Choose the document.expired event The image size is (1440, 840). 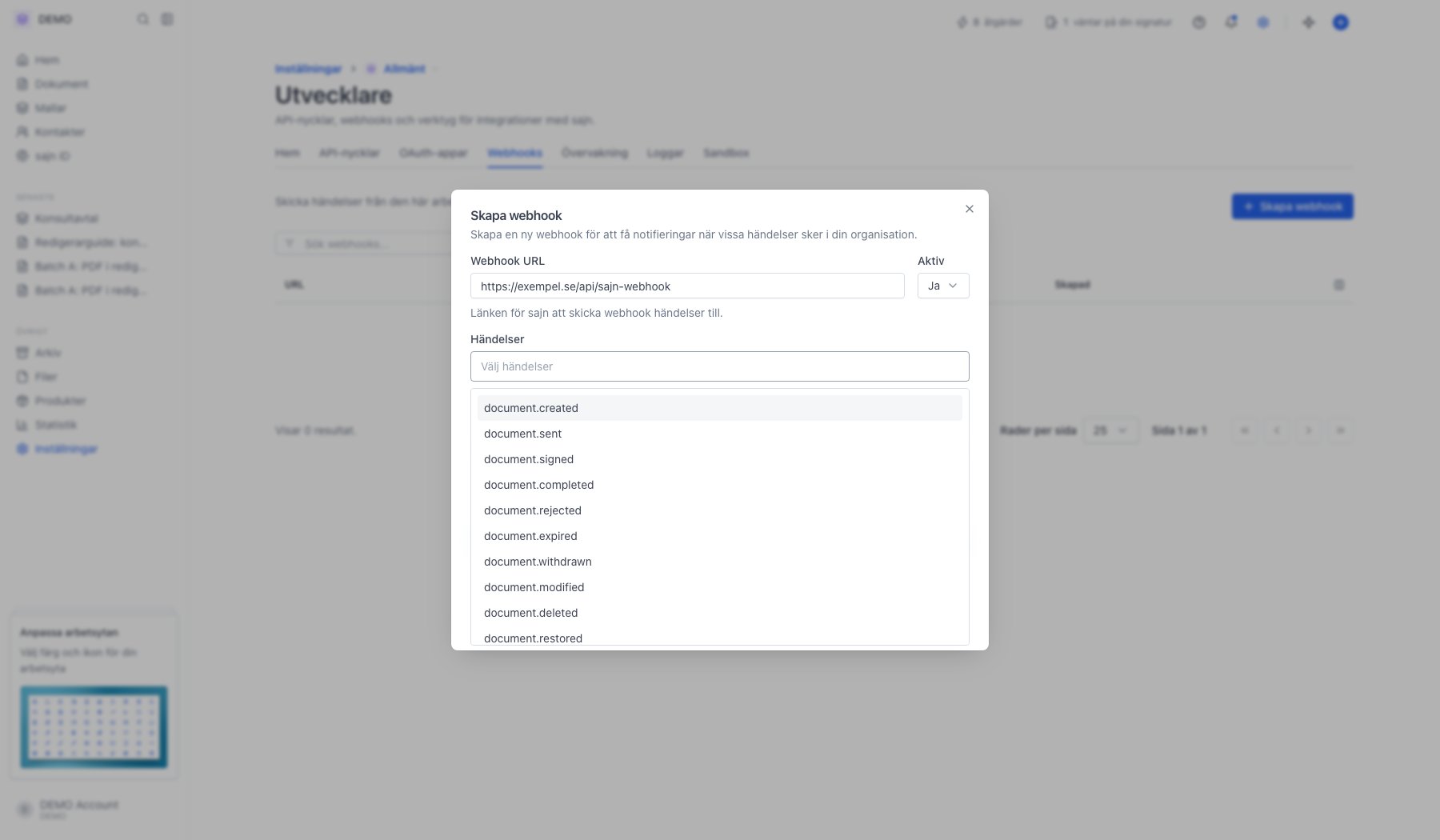[720, 536]
